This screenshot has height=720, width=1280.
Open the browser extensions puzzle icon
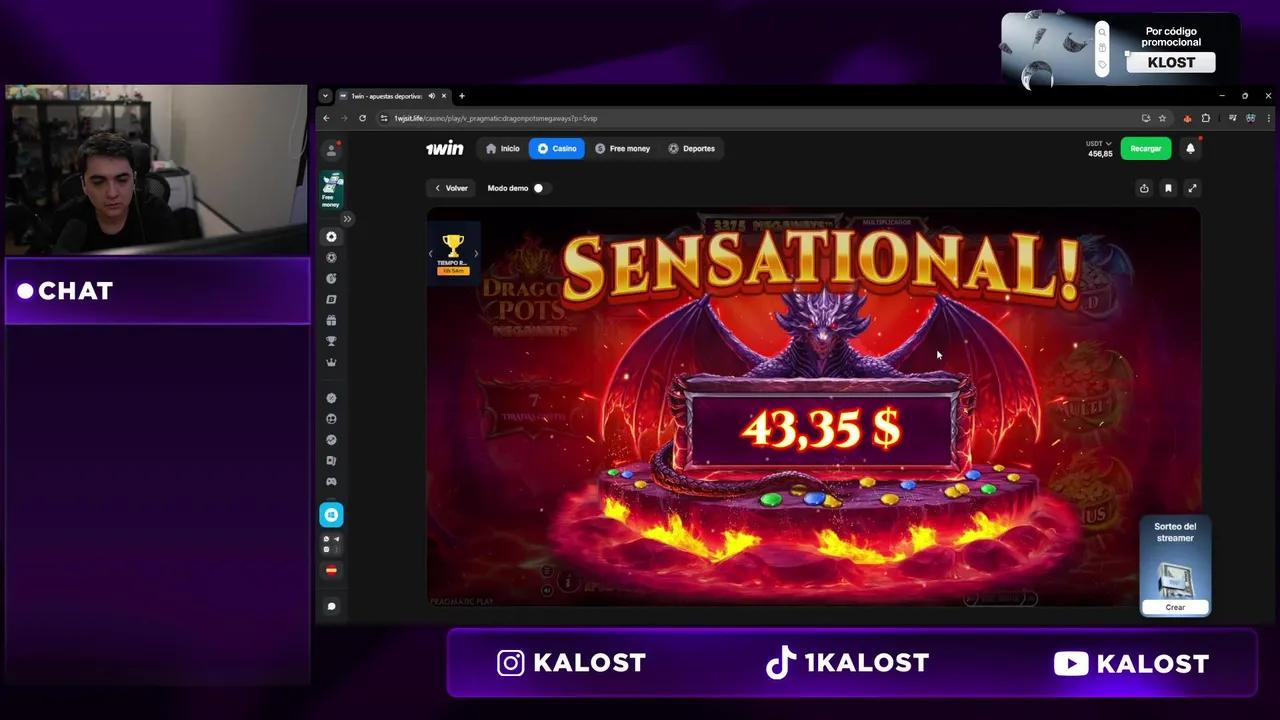click(1206, 118)
